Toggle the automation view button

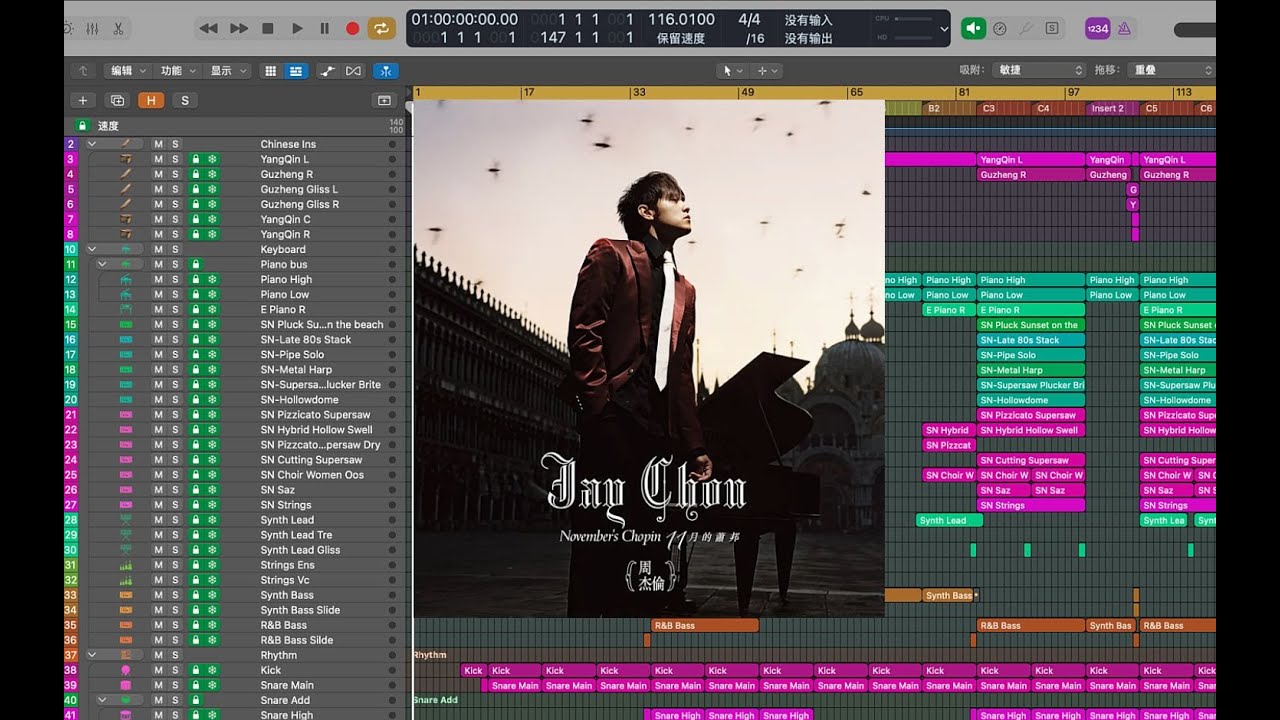pyautogui.click(x=327, y=71)
